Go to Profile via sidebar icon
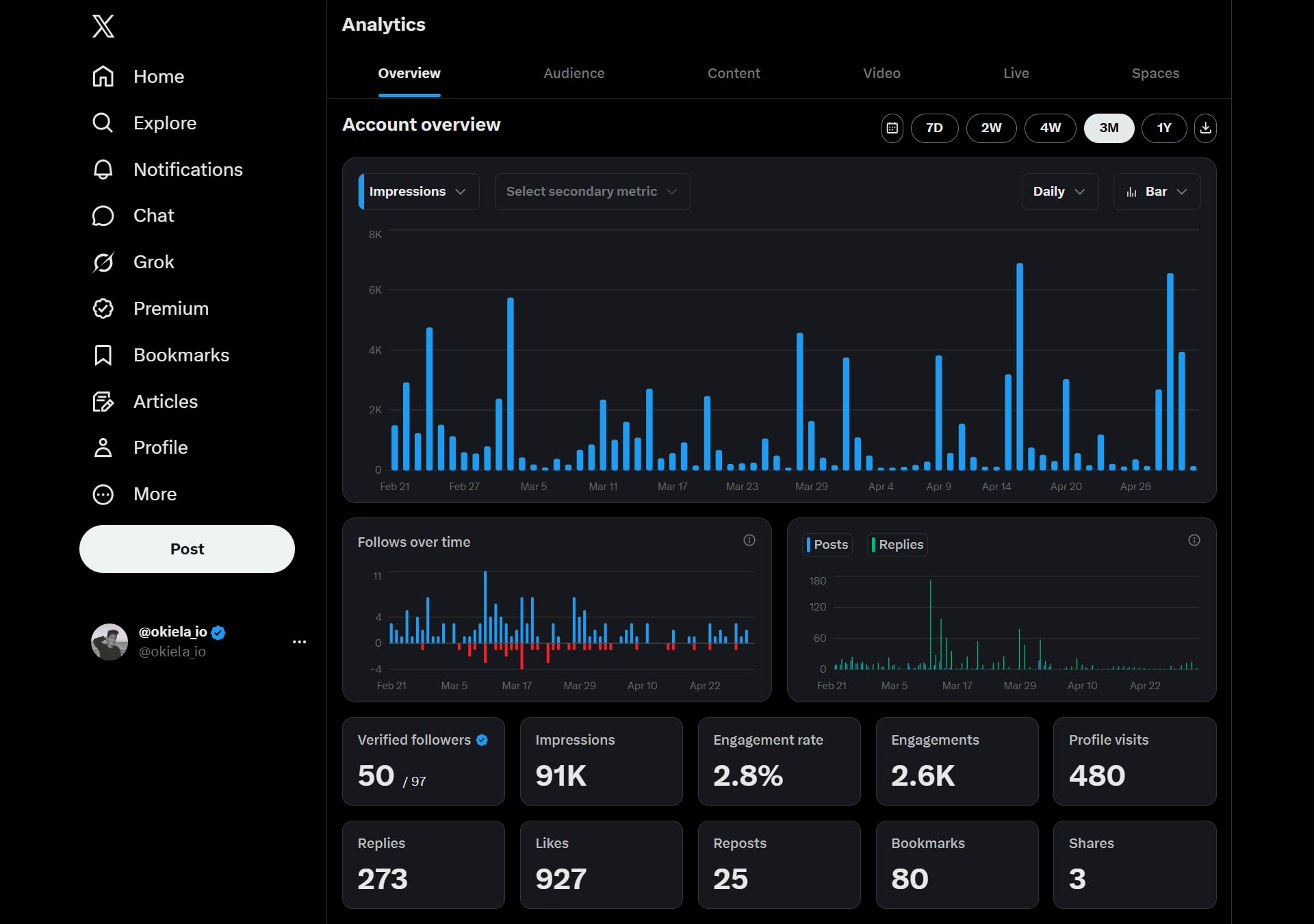The image size is (1314, 924). point(103,448)
